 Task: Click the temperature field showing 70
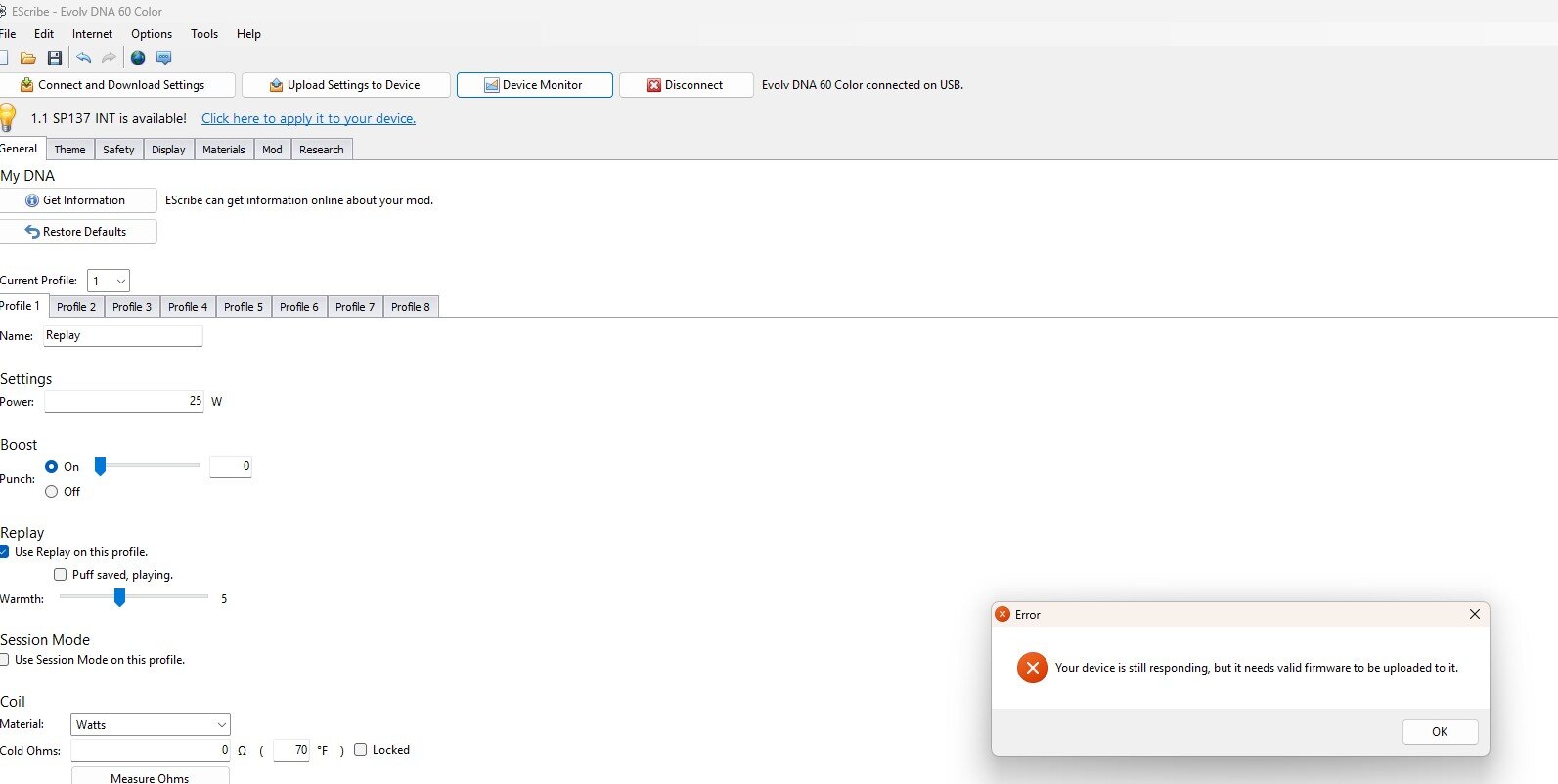[x=291, y=750]
